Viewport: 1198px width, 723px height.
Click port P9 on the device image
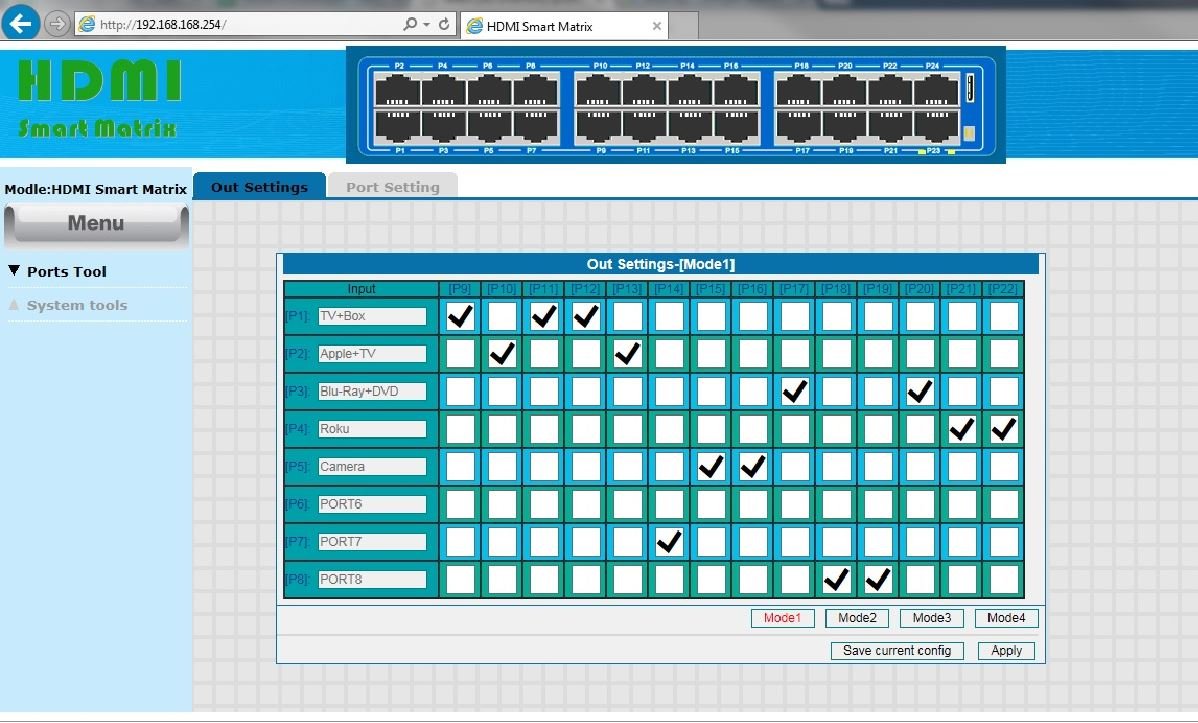click(598, 125)
